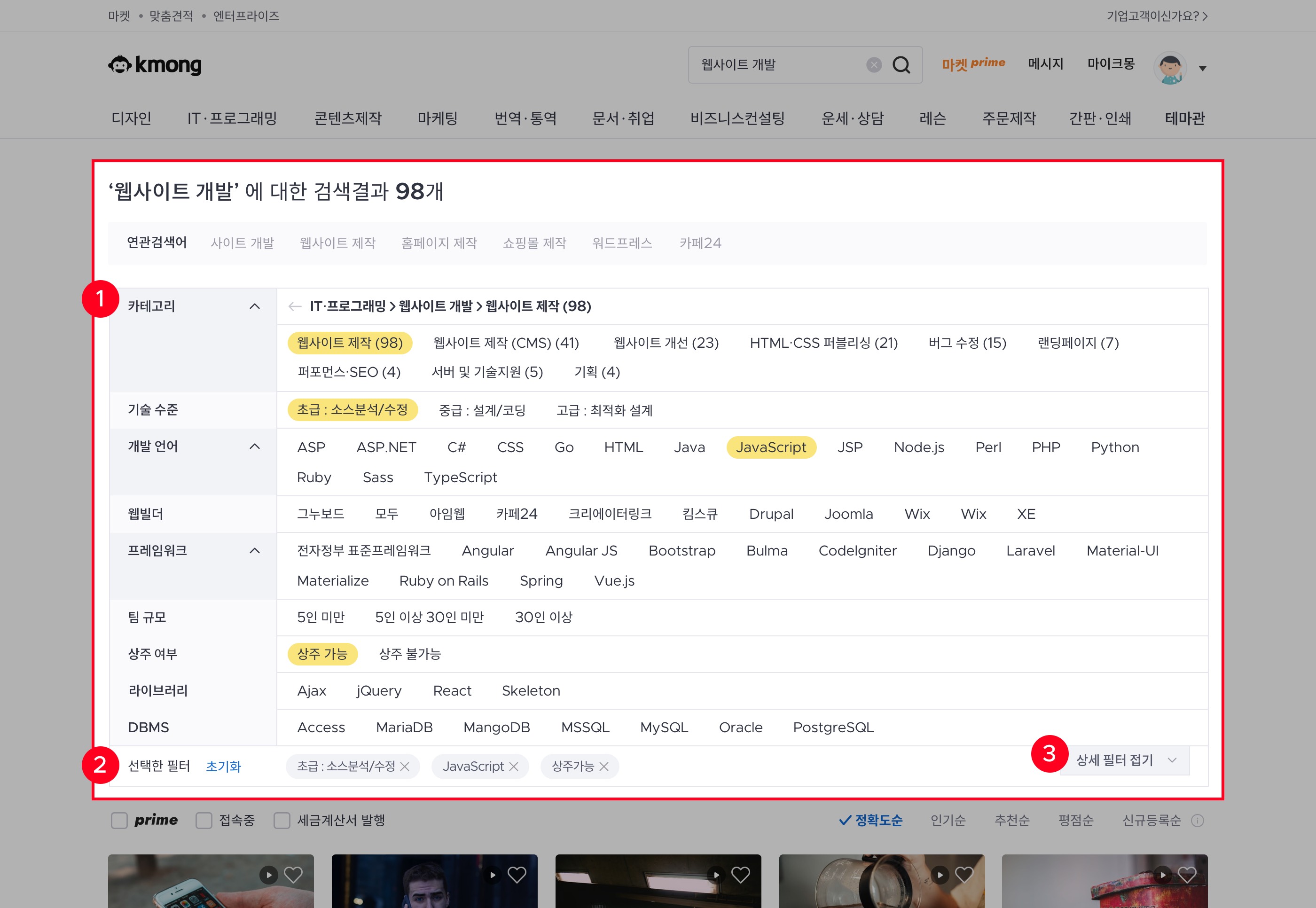Enable the prime checkbox
The height and width of the screenshot is (908, 1316).
point(119,821)
